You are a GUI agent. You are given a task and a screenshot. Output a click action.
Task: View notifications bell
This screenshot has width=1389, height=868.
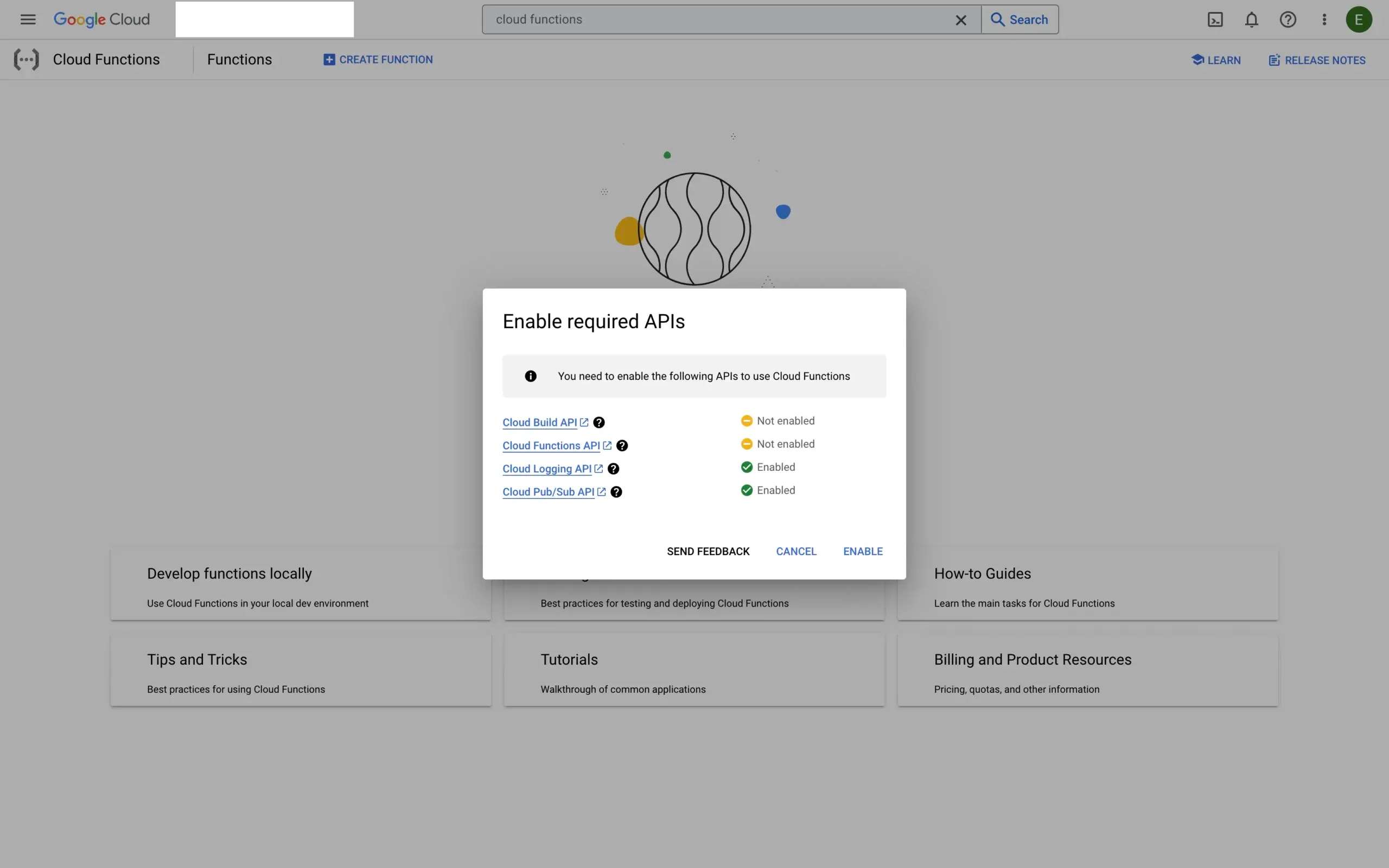pyautogui.click(x=1251, y=19)
